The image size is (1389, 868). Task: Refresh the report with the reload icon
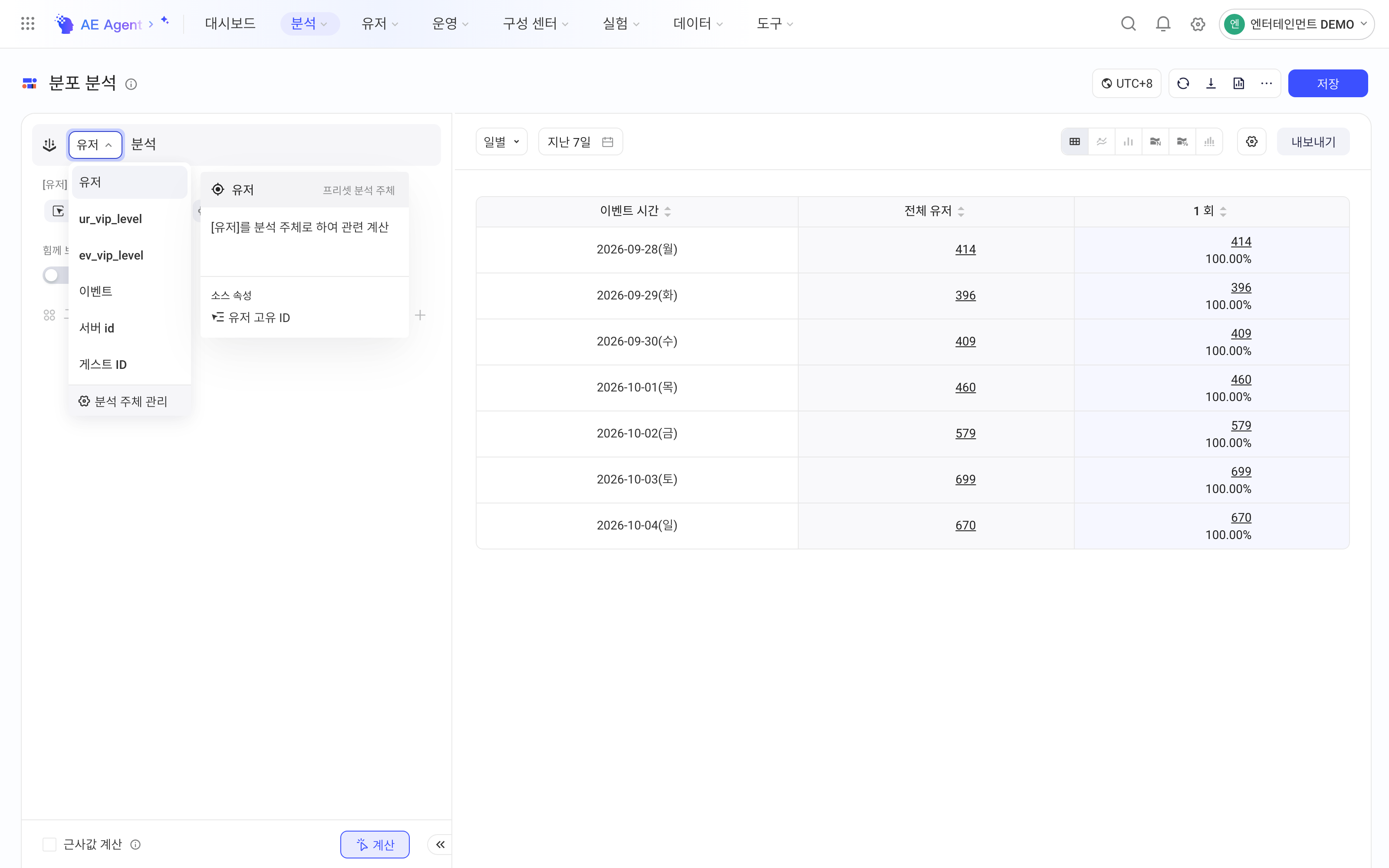click(x=1183, y=84)
